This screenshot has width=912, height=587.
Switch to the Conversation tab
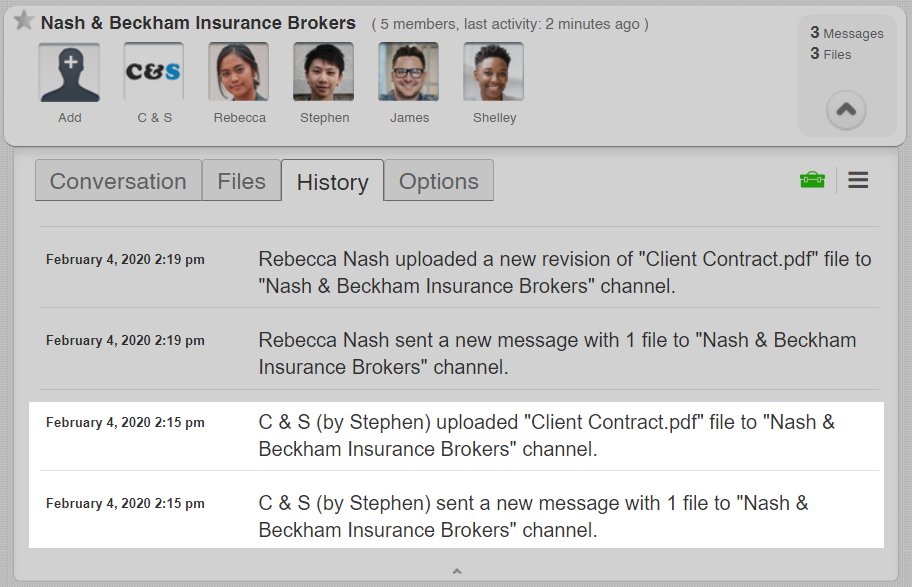coord(118,181)
